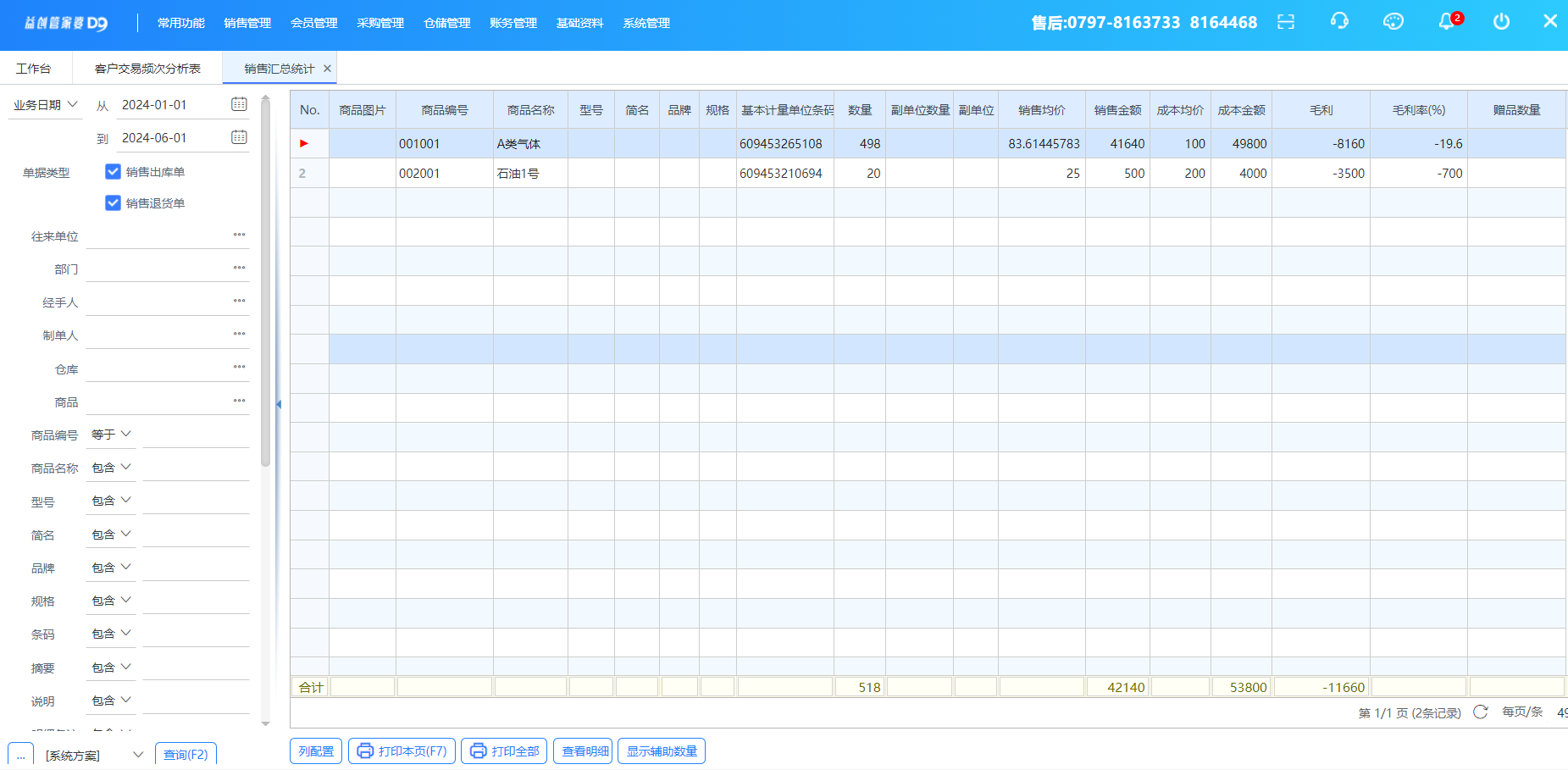Click 列配置 button
This screenshot has height=770, width=1568.
316,751
